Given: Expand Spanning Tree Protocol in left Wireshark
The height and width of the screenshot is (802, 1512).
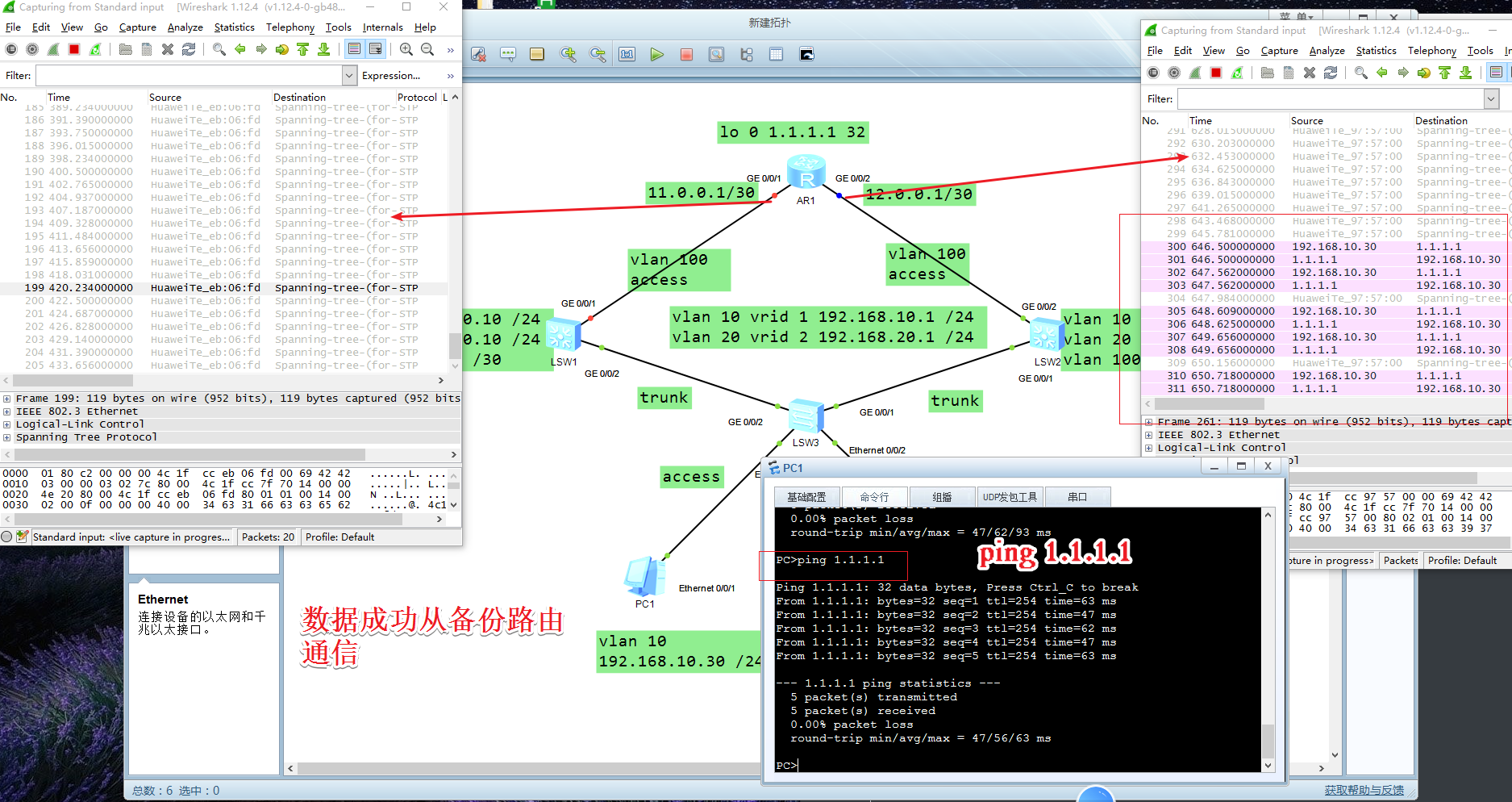Looking at the screenshot, I should tap(7, 437).
